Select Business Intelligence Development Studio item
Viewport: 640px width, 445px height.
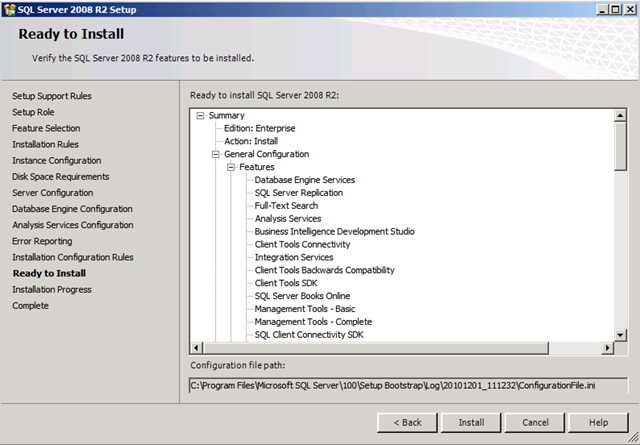click(335, 231)
